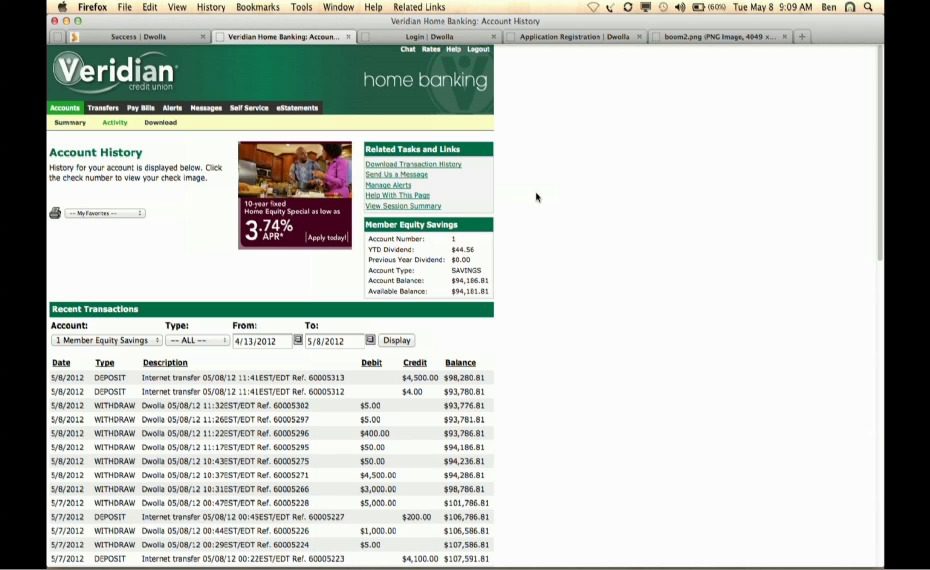Image resolution: width=930 pixels, height=570 pixels.
Task: Switch to the Success | Dwolla tab
Action: tap(138, 37)
